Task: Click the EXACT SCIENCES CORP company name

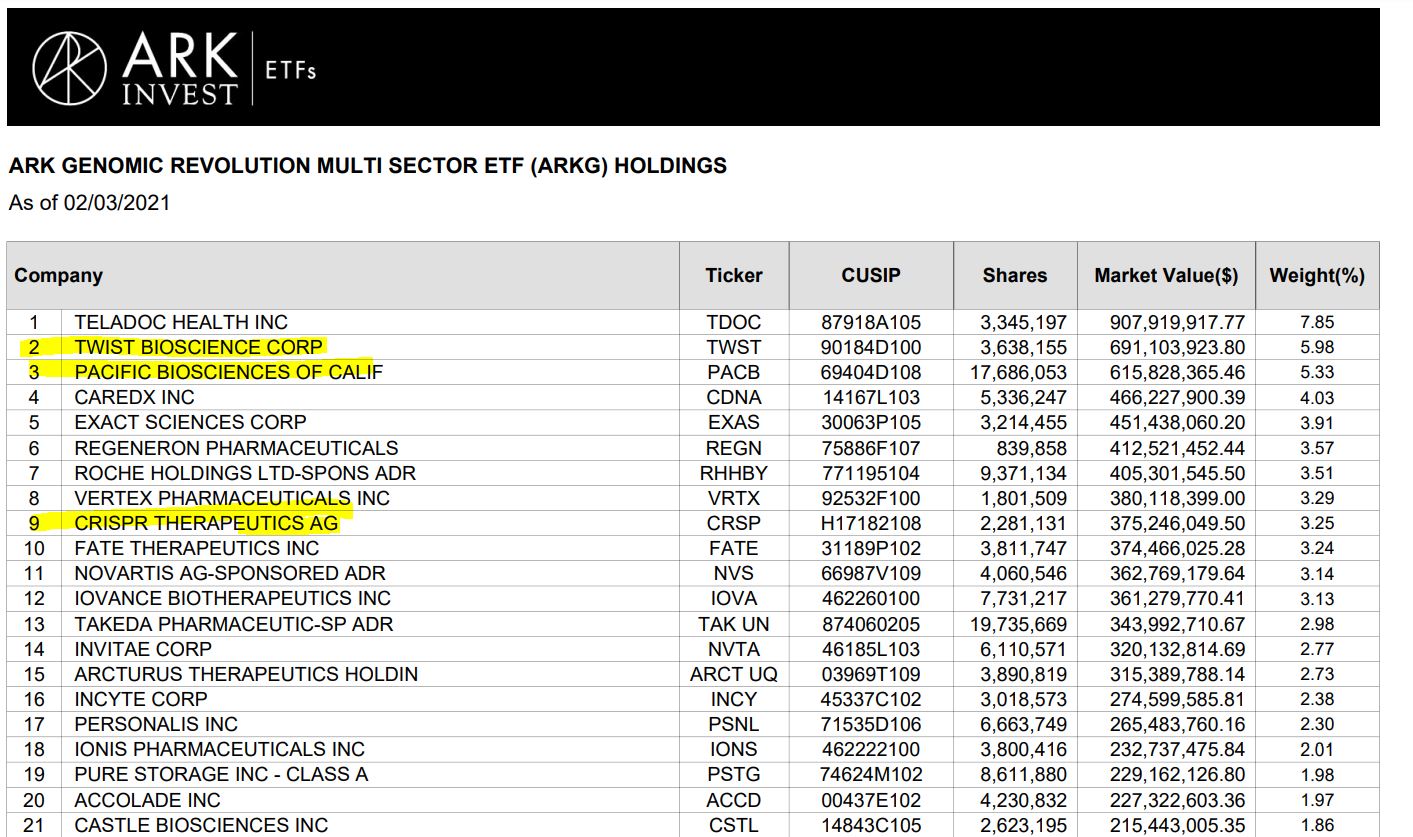Action: coord(190,423)
